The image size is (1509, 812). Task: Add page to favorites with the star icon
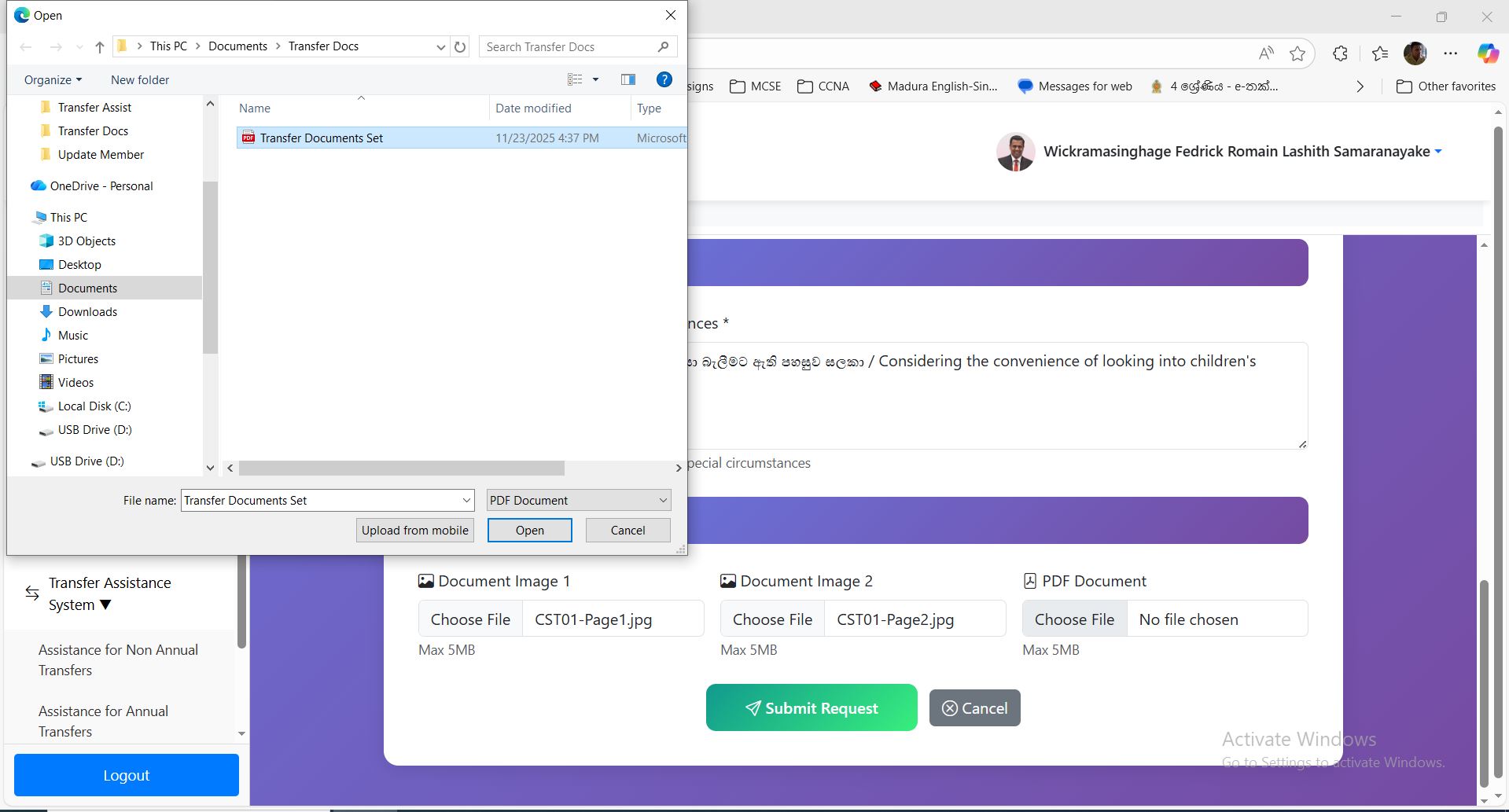click(1297, 53)
